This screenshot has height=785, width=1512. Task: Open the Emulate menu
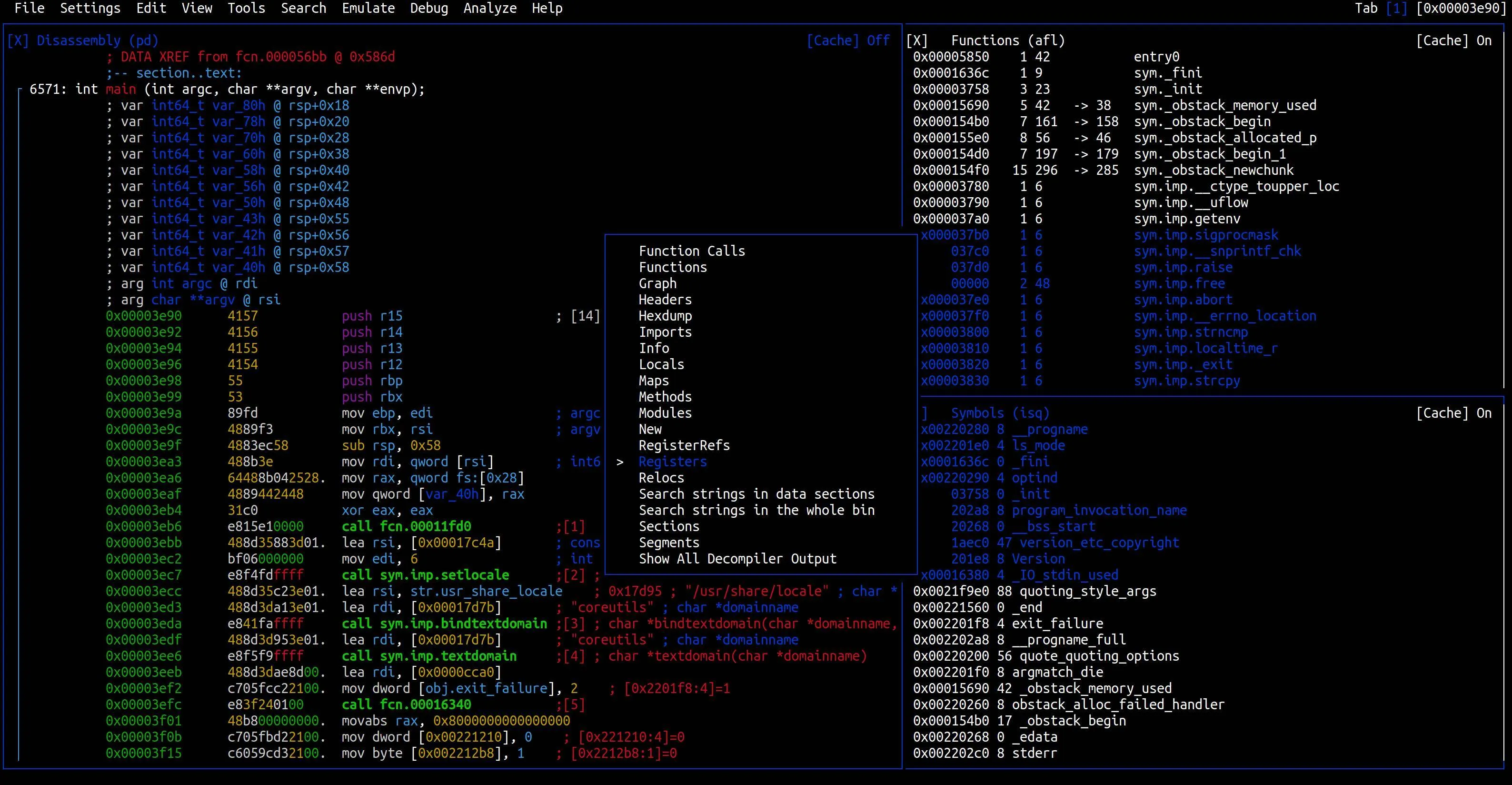click(368, 8)
